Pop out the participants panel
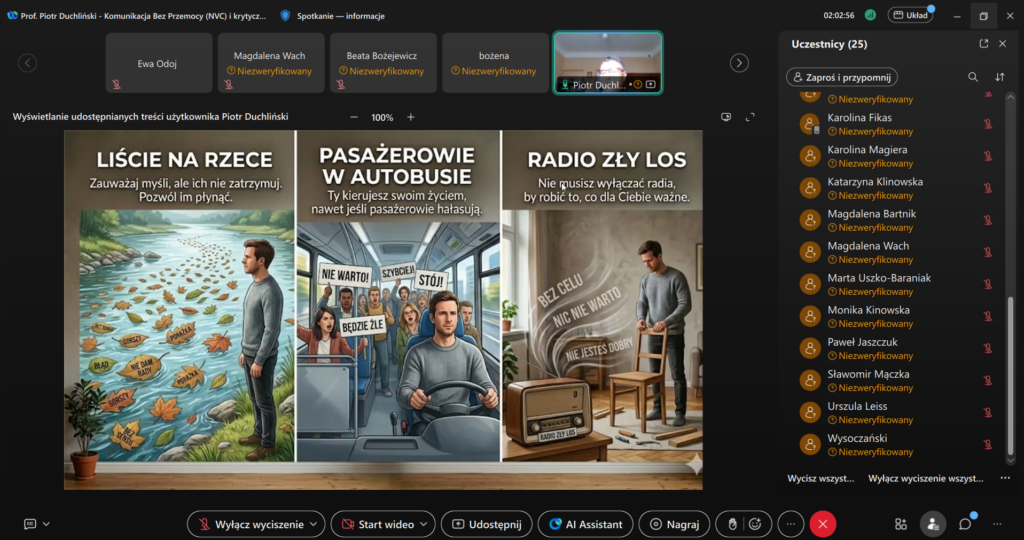The image size is (1024, 540). click(x=984, y=44)
